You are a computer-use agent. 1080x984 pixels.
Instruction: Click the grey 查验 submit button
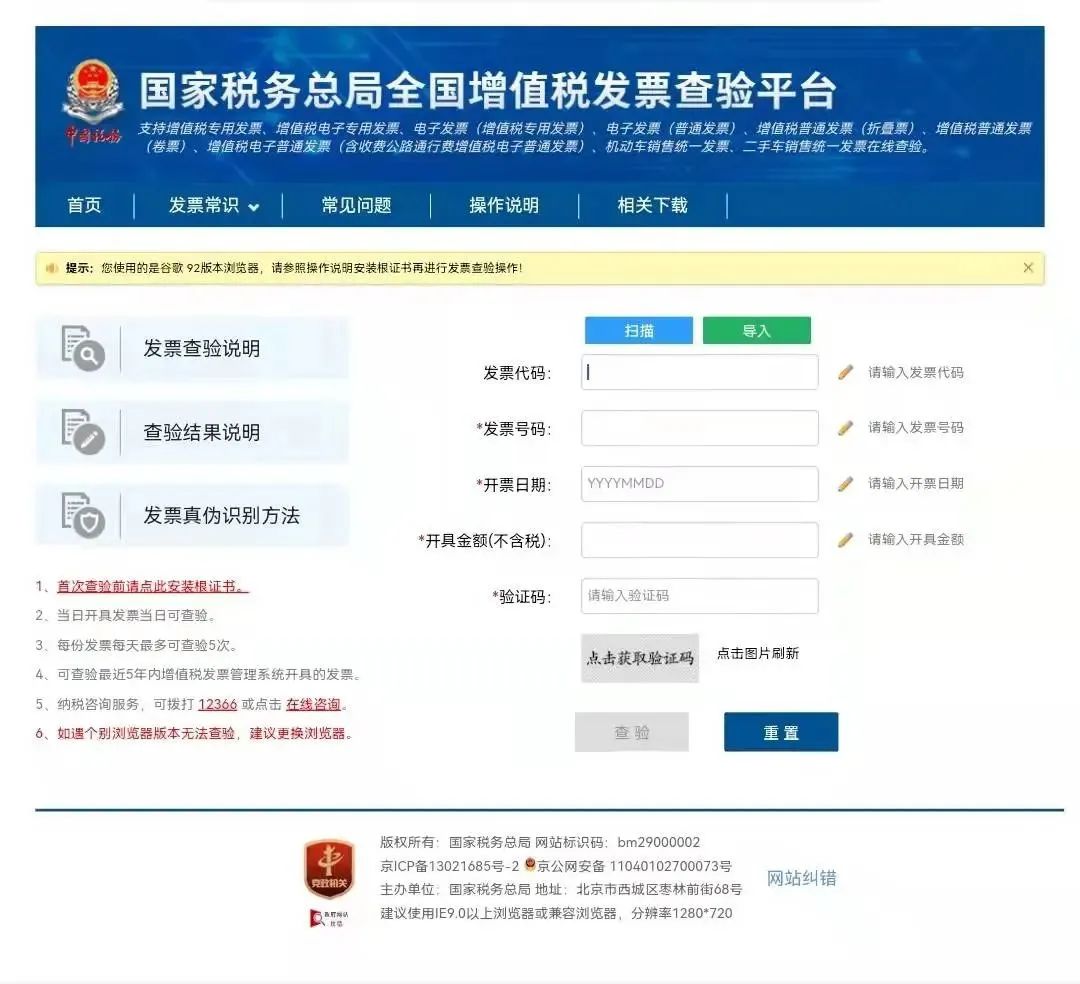(x=632, y=732)
